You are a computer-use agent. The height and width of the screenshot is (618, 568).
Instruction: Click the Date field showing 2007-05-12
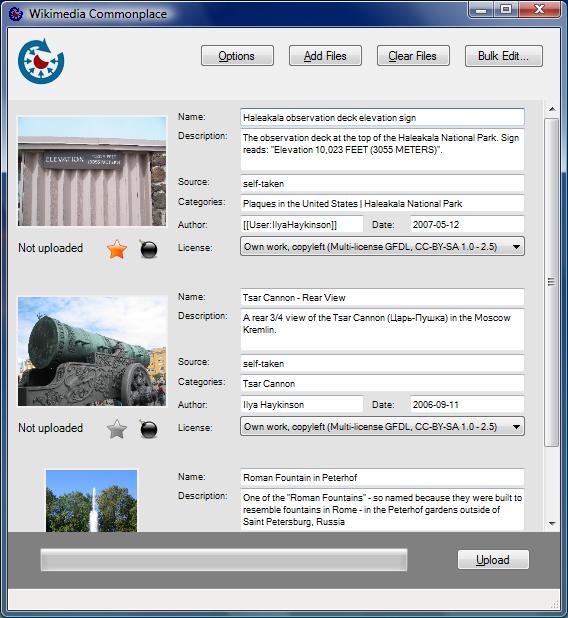pos(467,224)
